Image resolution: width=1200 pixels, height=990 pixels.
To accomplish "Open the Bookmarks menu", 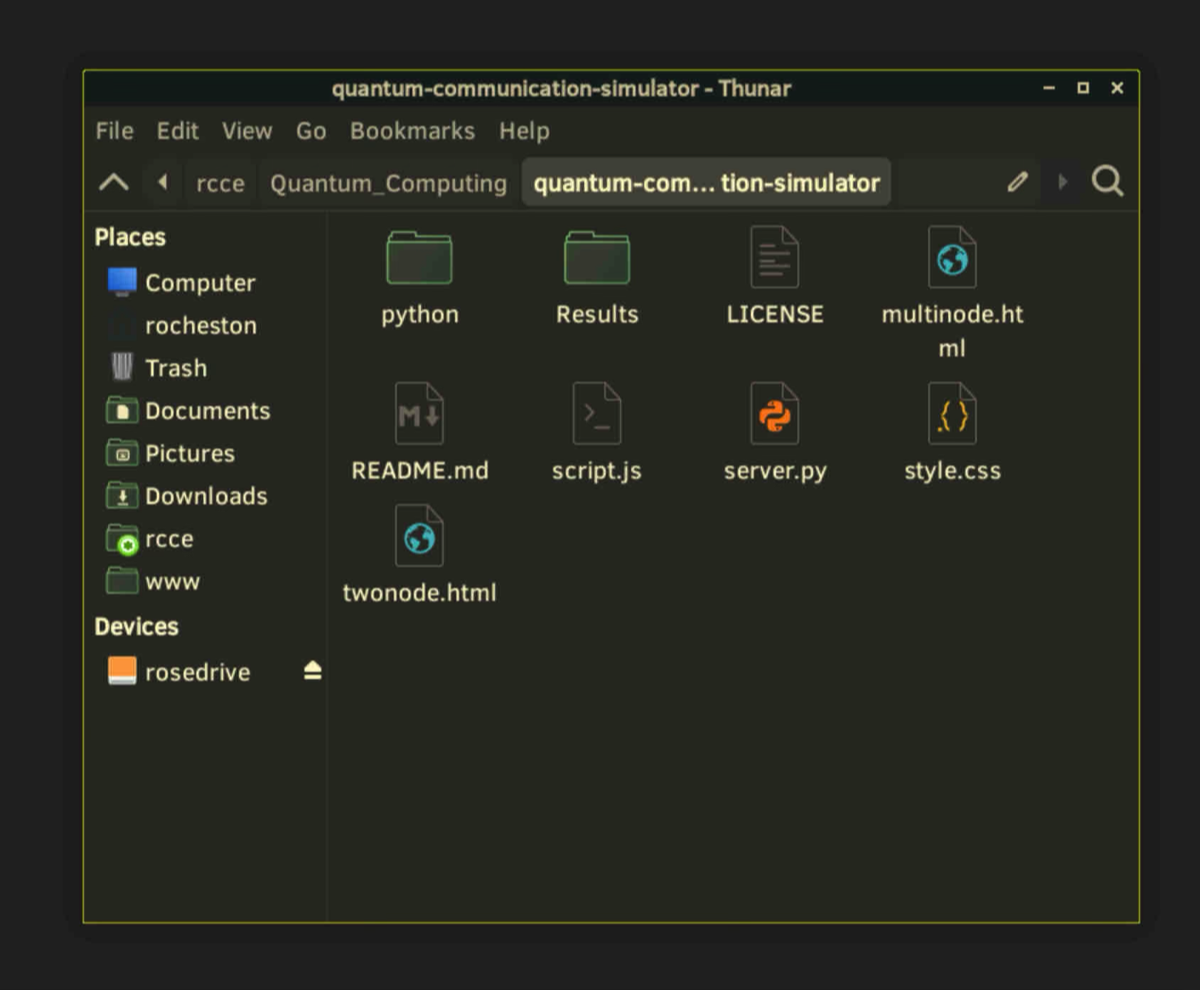I will coord(412,131).
